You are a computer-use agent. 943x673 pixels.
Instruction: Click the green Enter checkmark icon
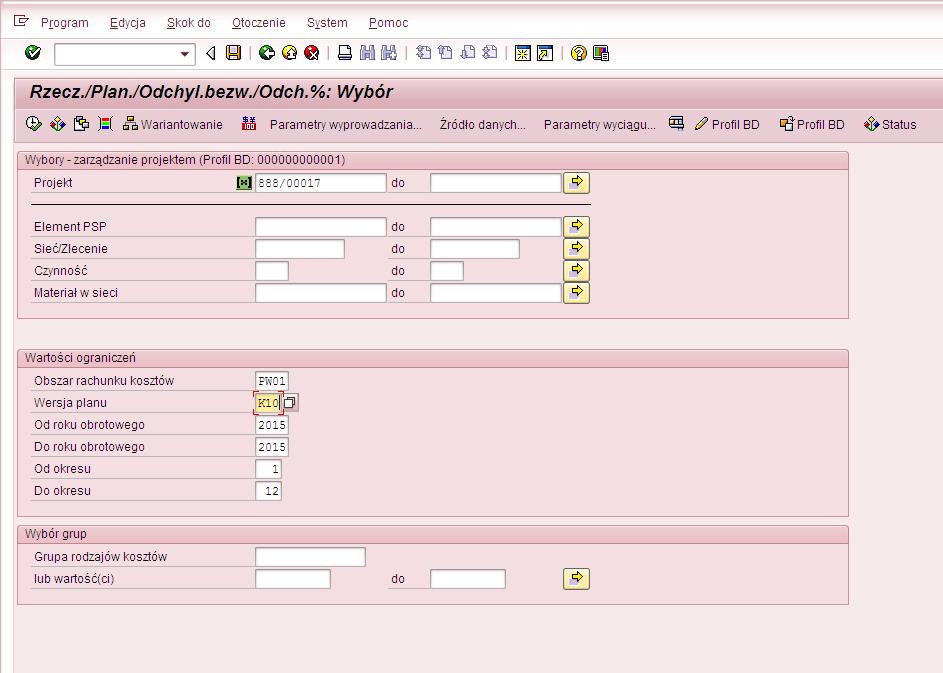[x=32, y=53]
